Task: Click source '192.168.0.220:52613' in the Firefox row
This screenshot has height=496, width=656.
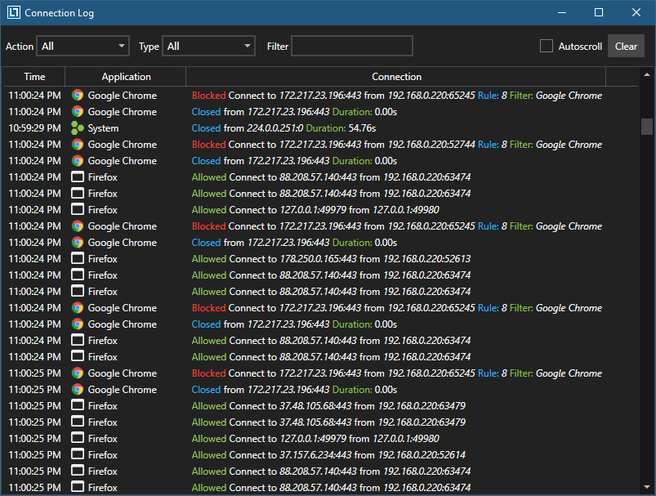Action: pos(427,259)
